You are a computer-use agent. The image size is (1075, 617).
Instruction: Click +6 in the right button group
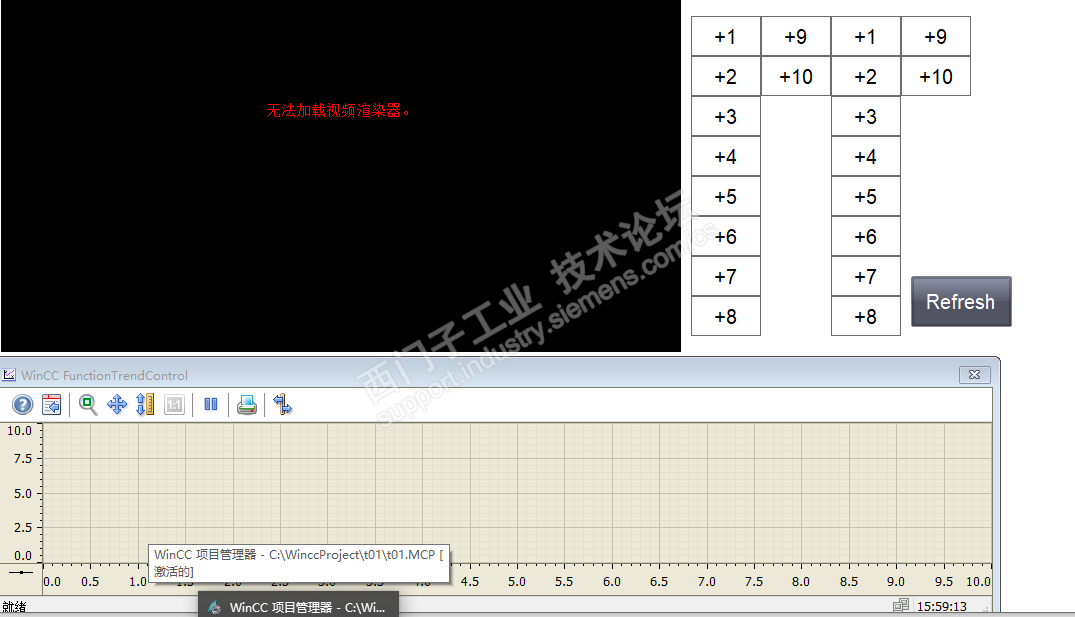tap(865, 237)
